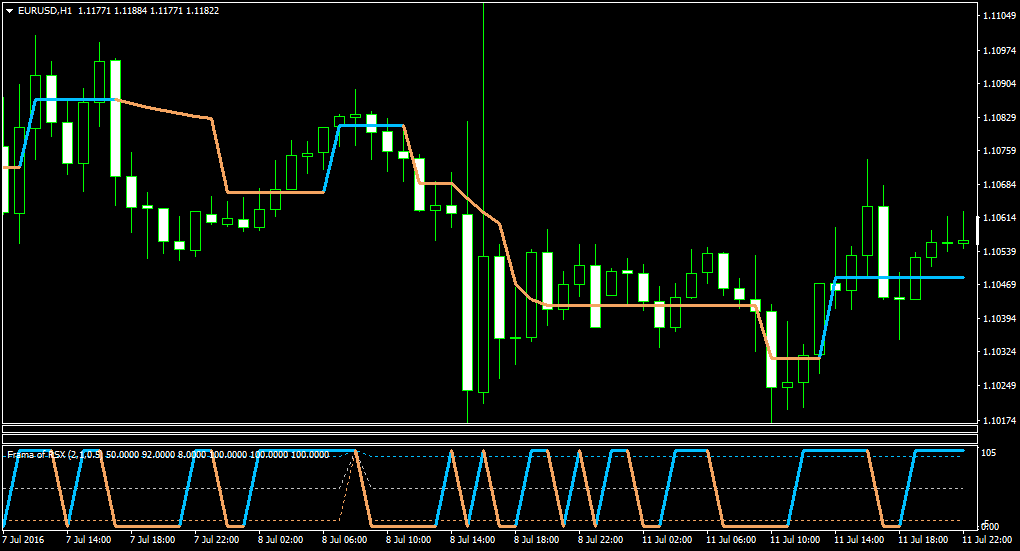
Task: Click the 7 Jul 14:00 time label
Action: coord(88,540)
